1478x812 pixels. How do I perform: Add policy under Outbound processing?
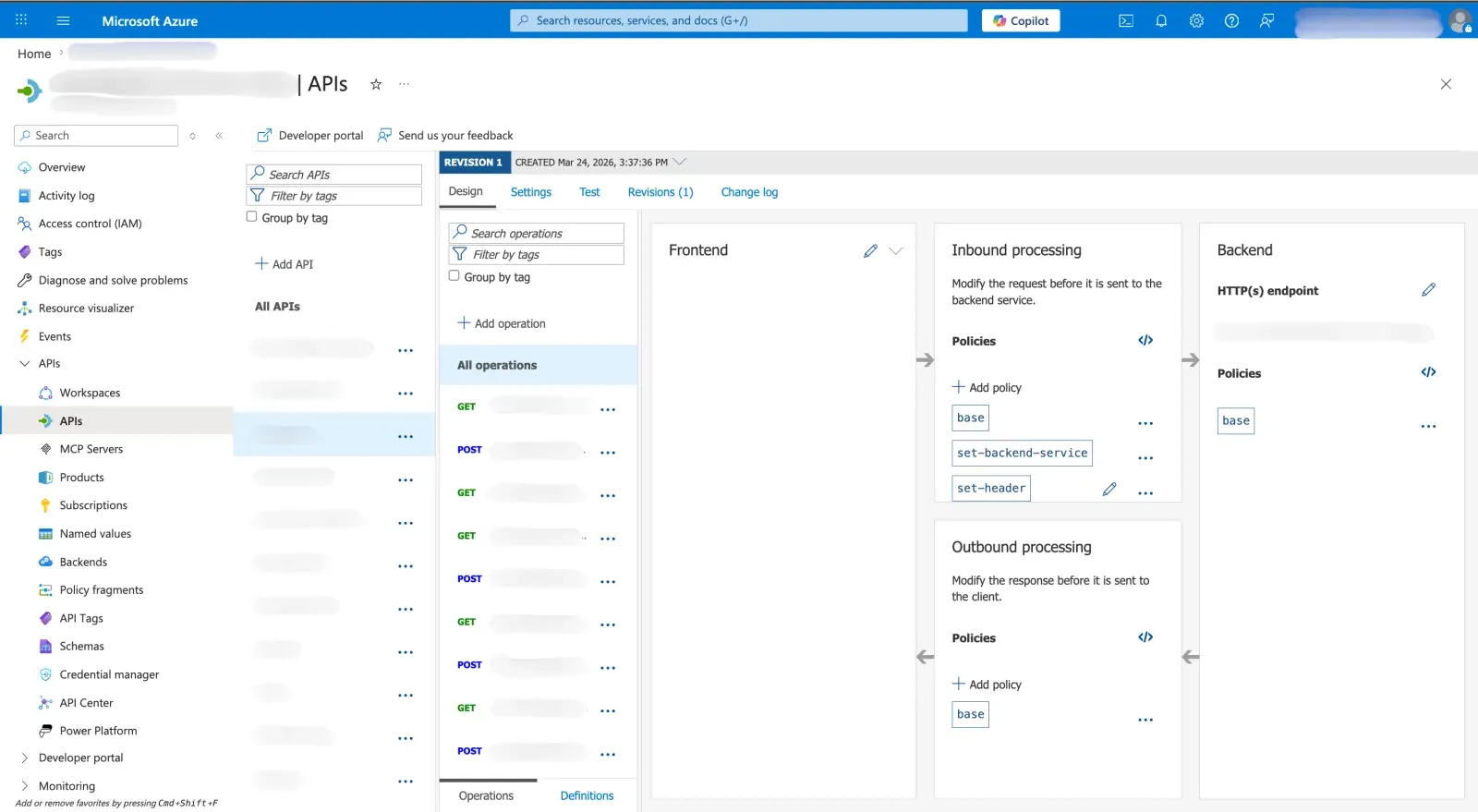point(987,685)
